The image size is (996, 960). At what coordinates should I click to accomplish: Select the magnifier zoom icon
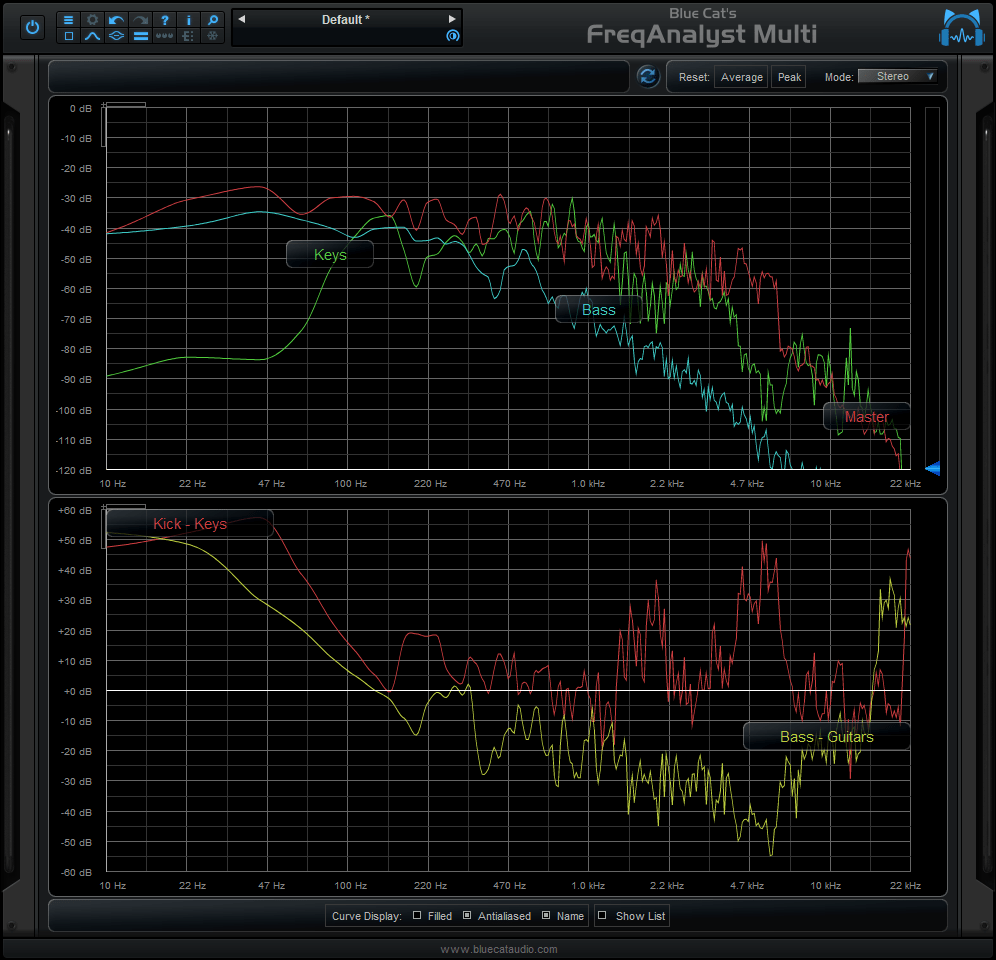[212, 19]
